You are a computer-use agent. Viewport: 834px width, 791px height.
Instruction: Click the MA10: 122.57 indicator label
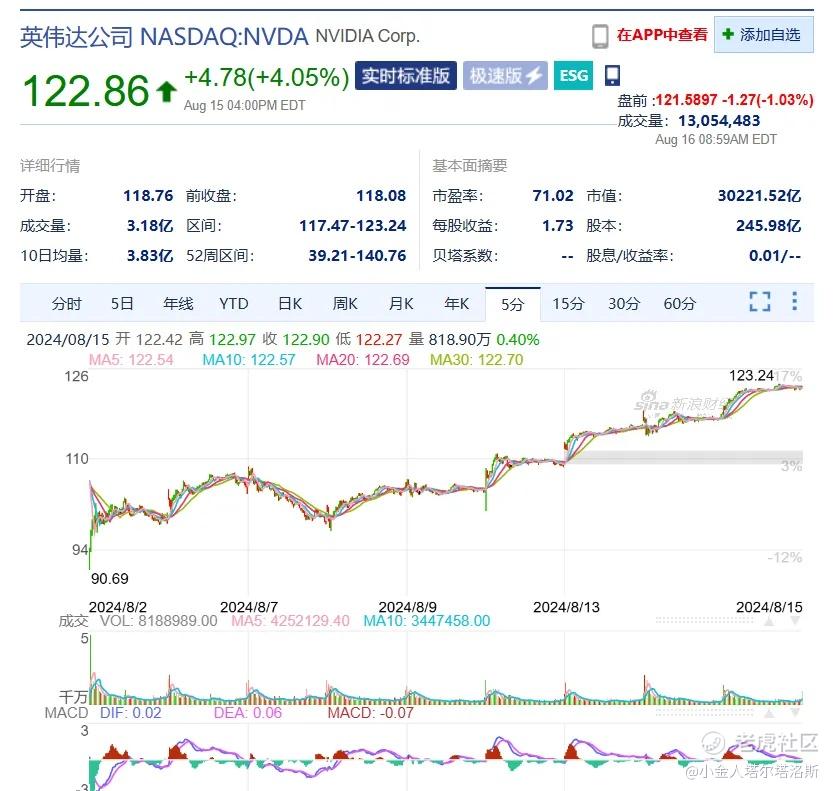tap(248, 360)
